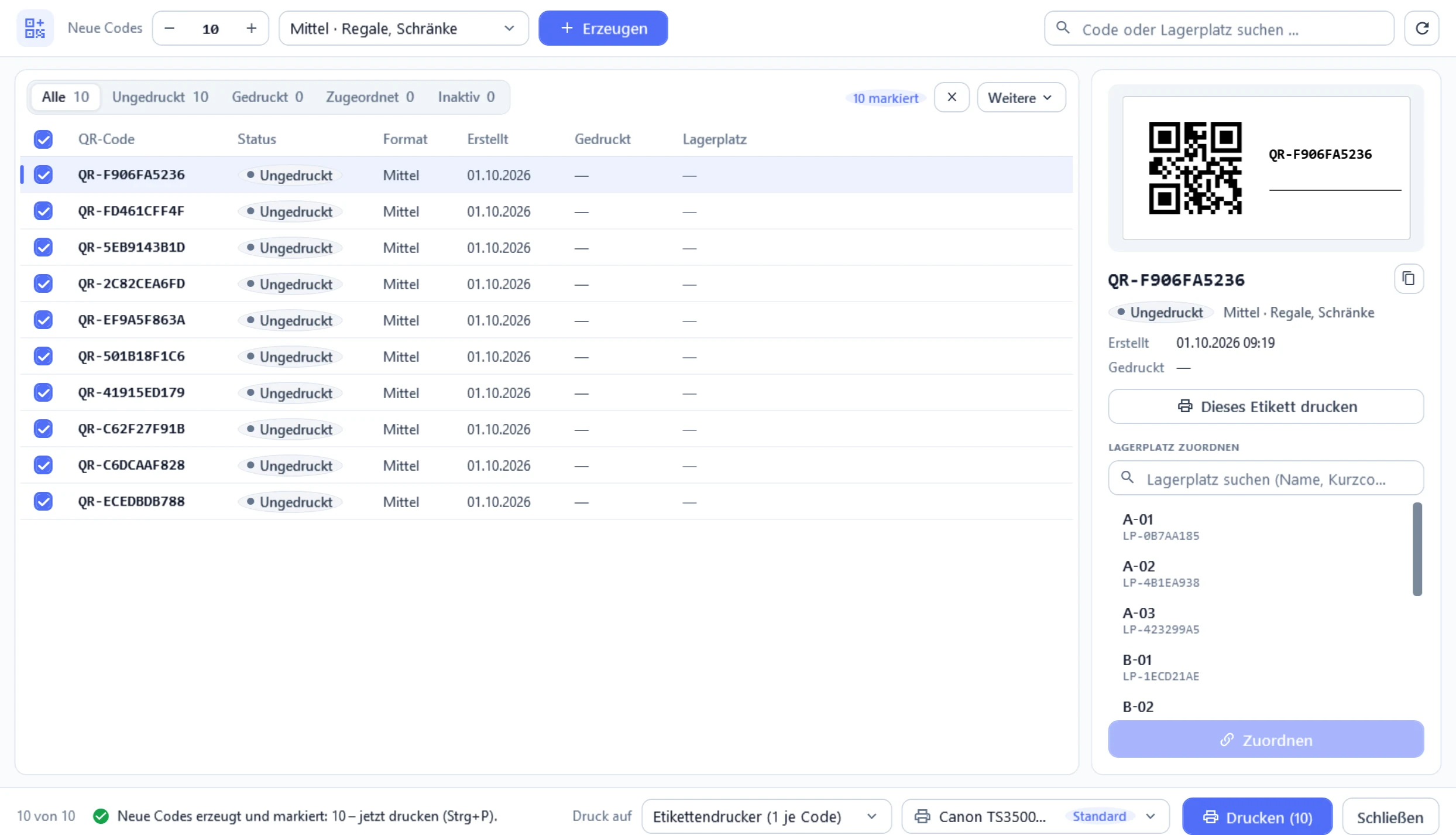Image resolution: width=1456 pixels, height=835 pixels.
Task: Click the row QR-41915ED179 code text
Action: (x=132, y=392)
